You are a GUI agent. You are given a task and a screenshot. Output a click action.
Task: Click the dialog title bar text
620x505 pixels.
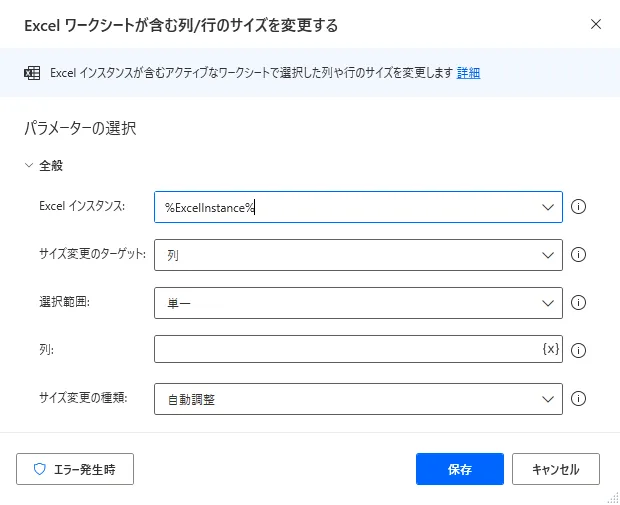click(180, 24)
